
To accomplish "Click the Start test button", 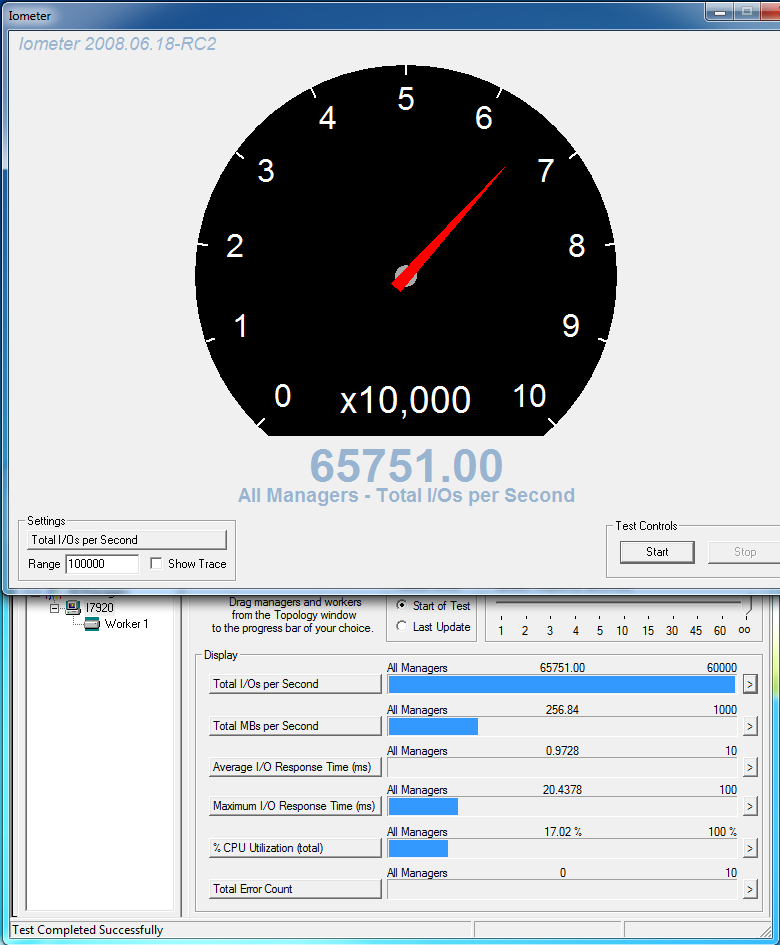I will pos(657,552).
